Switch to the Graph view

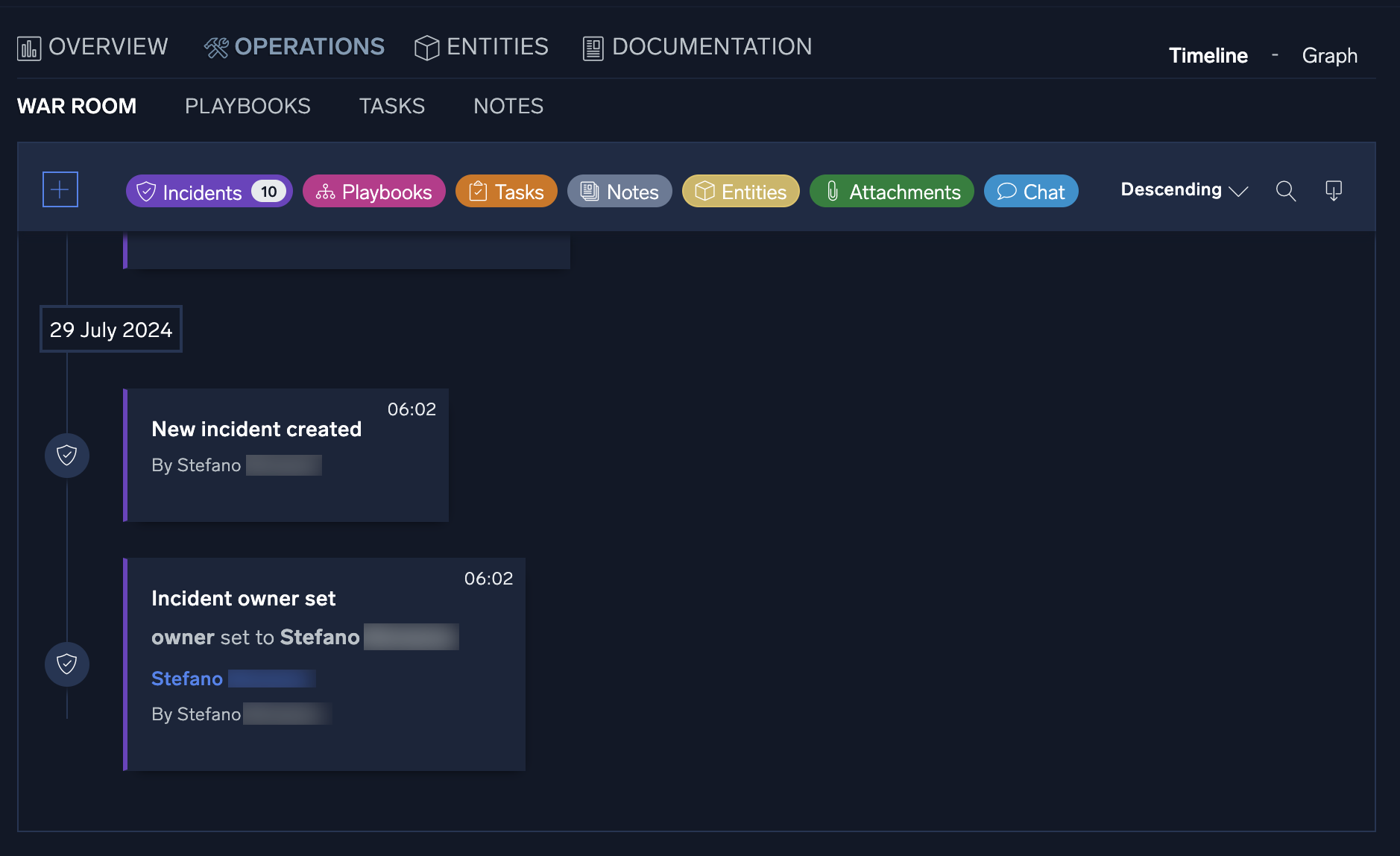1329,56
